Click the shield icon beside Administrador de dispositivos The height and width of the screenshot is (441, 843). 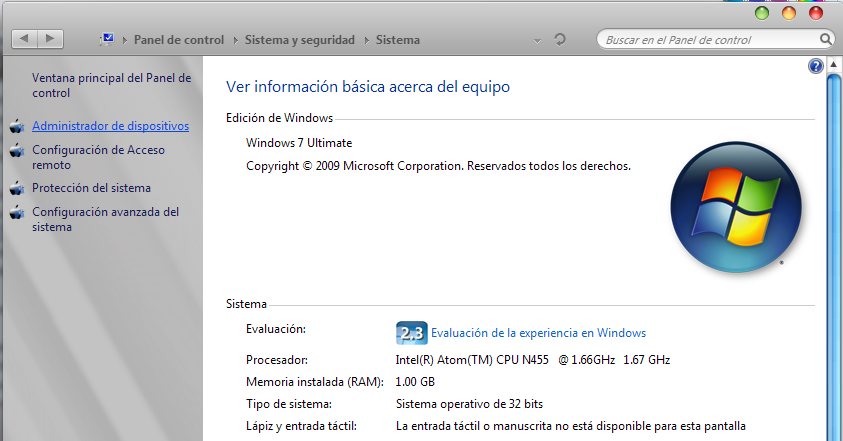coord(17,126)
